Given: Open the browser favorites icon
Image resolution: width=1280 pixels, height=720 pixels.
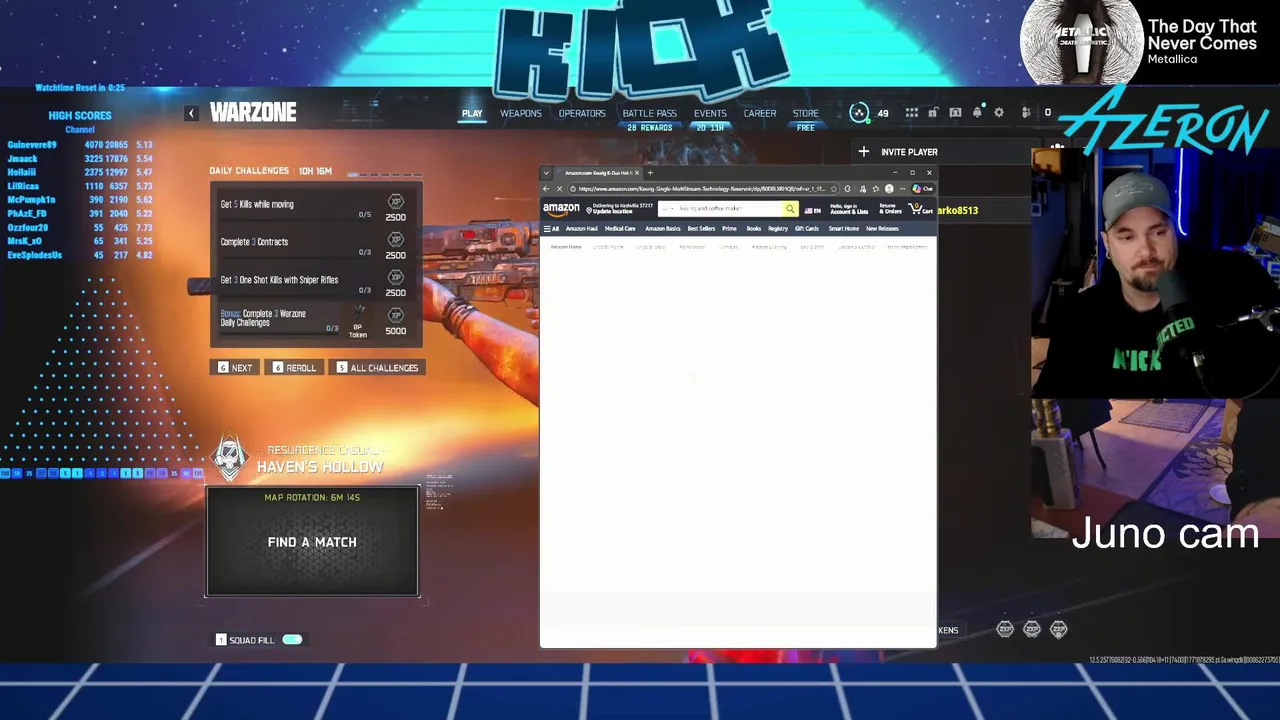Looking at the screenshot, I should point(876,189).
